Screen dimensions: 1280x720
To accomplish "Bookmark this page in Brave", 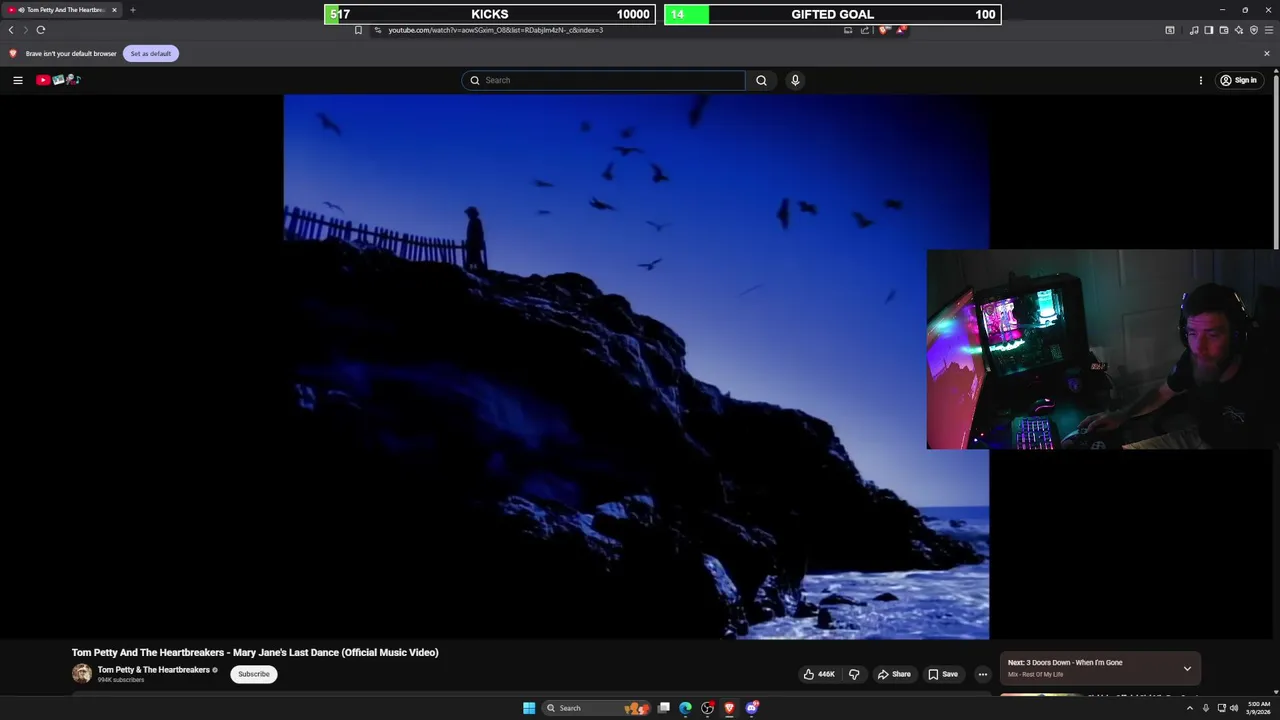I will pos(358,30).
